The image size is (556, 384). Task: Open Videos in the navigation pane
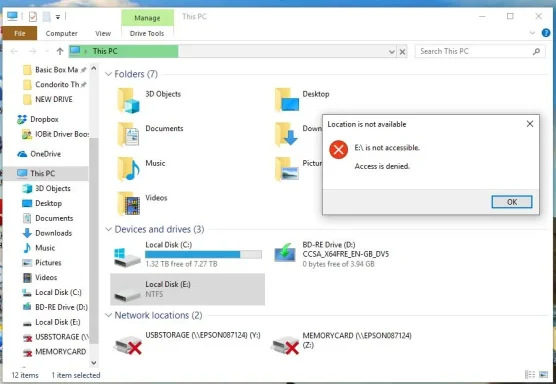pyautogui.click(x=40, y=277)
